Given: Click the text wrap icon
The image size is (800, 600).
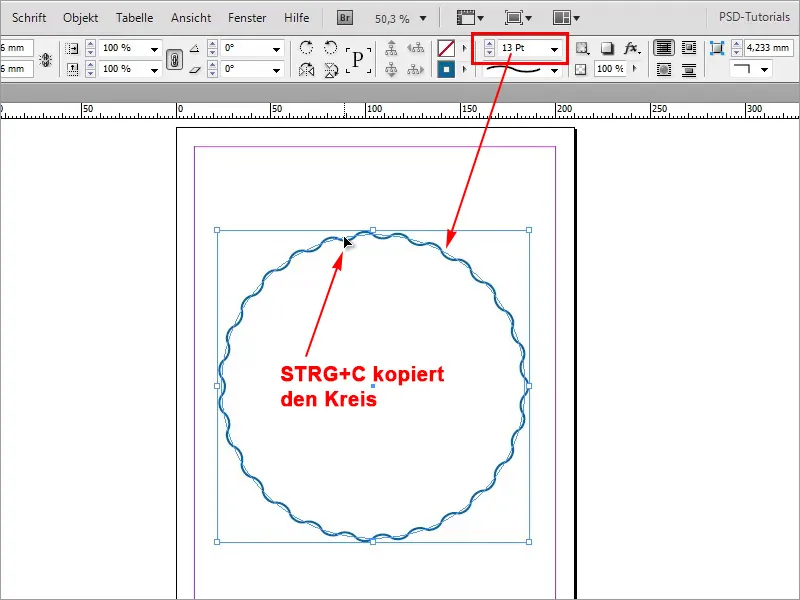Looking at the screenshot, I should [x=664, y=46].
